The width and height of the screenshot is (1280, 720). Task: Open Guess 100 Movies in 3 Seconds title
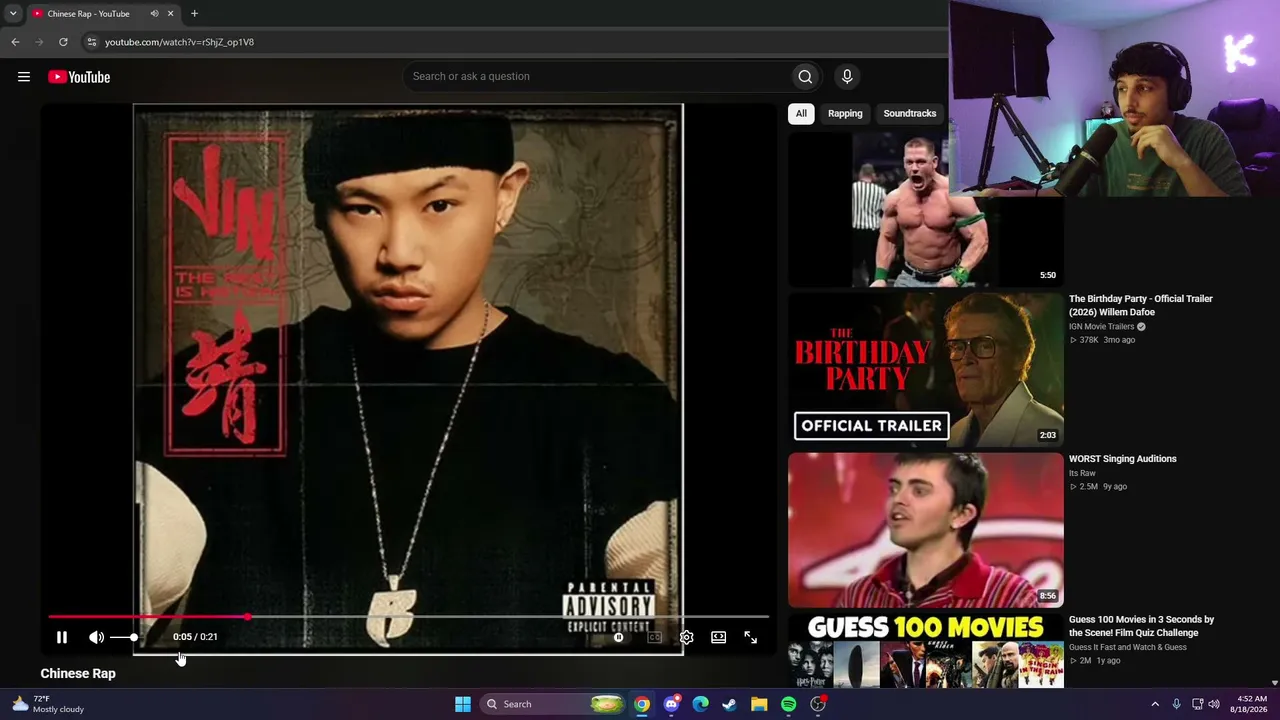1141,626
